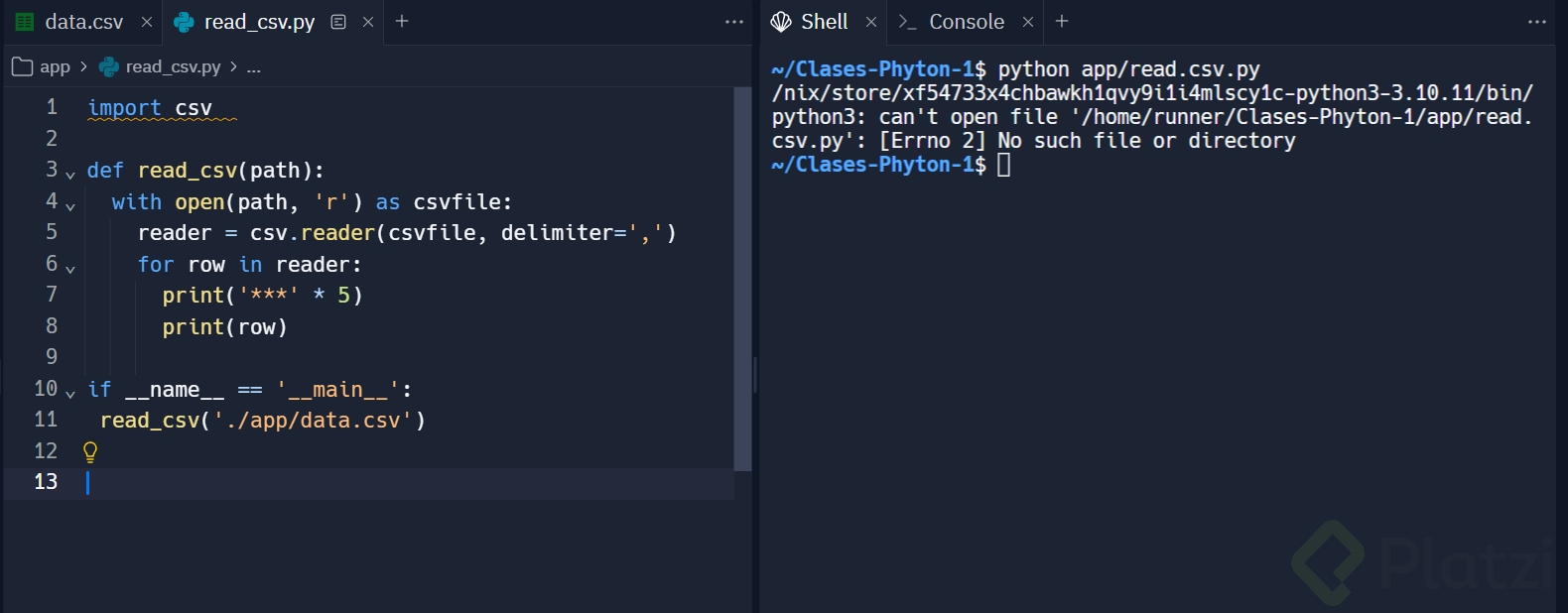This screenshot has width=1568, height=613.
Task: Click the editor vertical scrollbar
Action: point(742,278)
